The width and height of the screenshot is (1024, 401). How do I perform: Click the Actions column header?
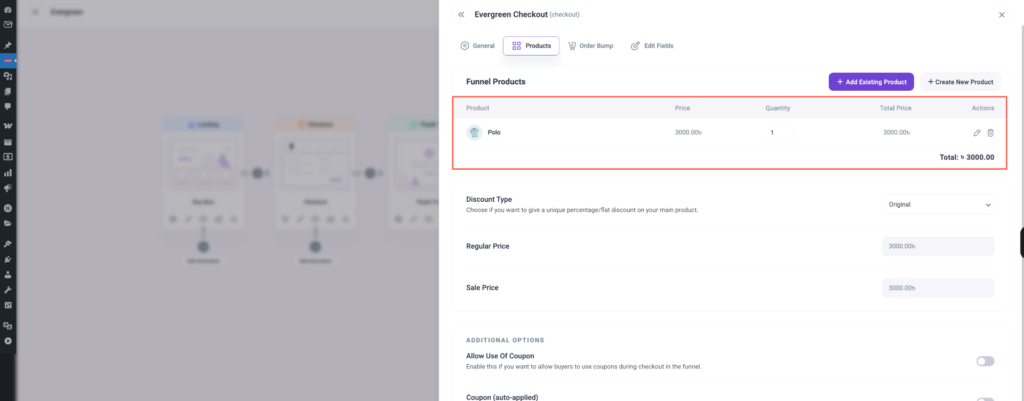(983, 108)
